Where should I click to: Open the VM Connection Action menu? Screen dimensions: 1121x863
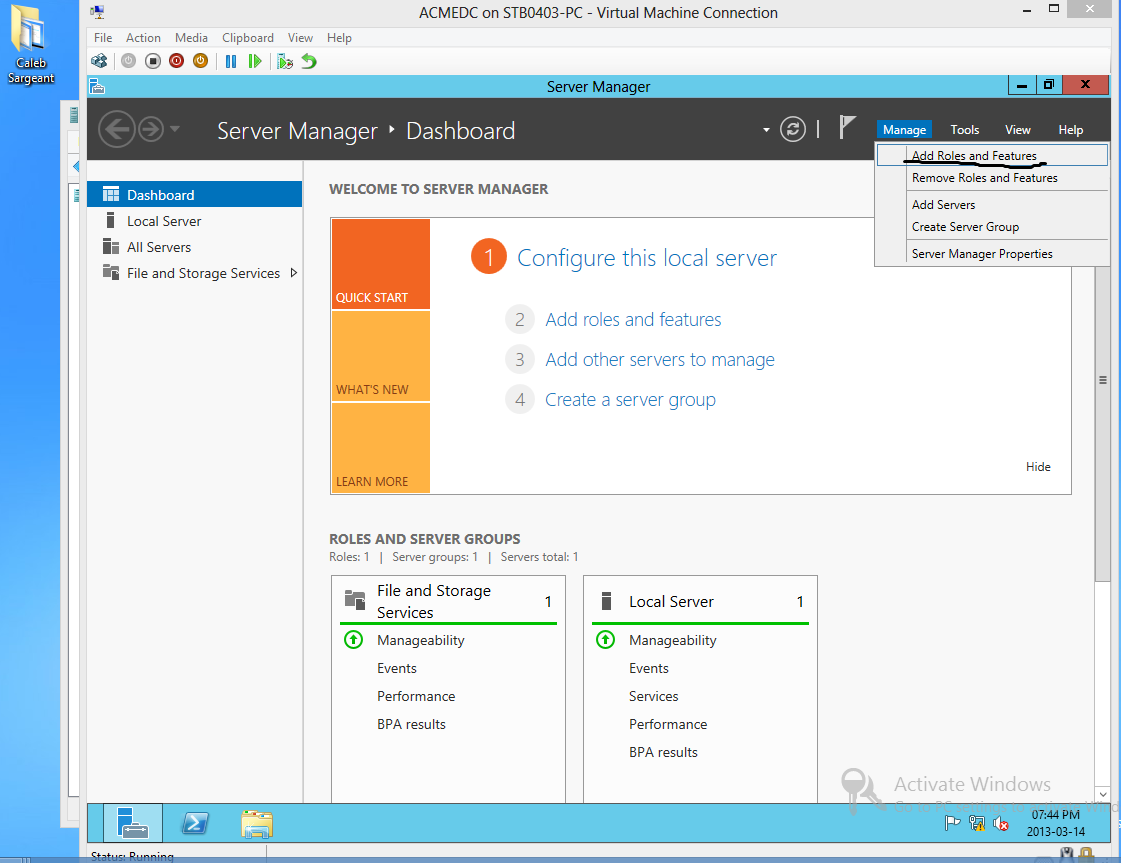point(143,38)
